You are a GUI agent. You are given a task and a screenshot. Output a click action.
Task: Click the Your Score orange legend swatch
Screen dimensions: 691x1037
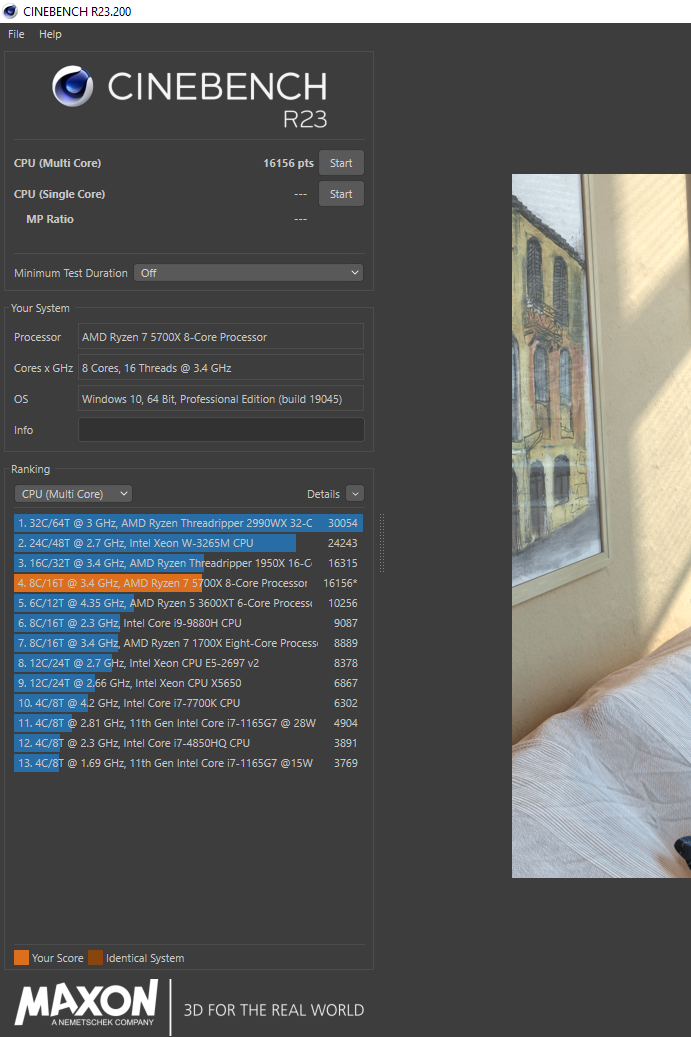[x=21, y=958]
